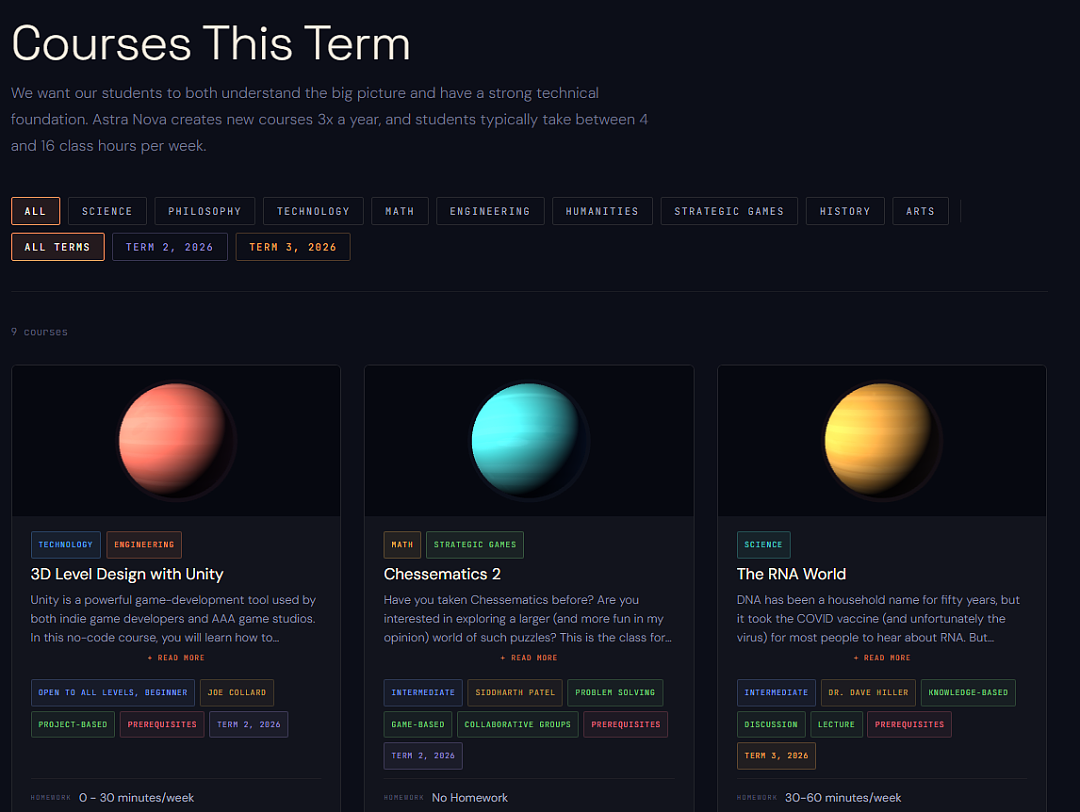Select the ALL category filter
This screenshot has width=1080, height=812.
[x=35, y=211]
